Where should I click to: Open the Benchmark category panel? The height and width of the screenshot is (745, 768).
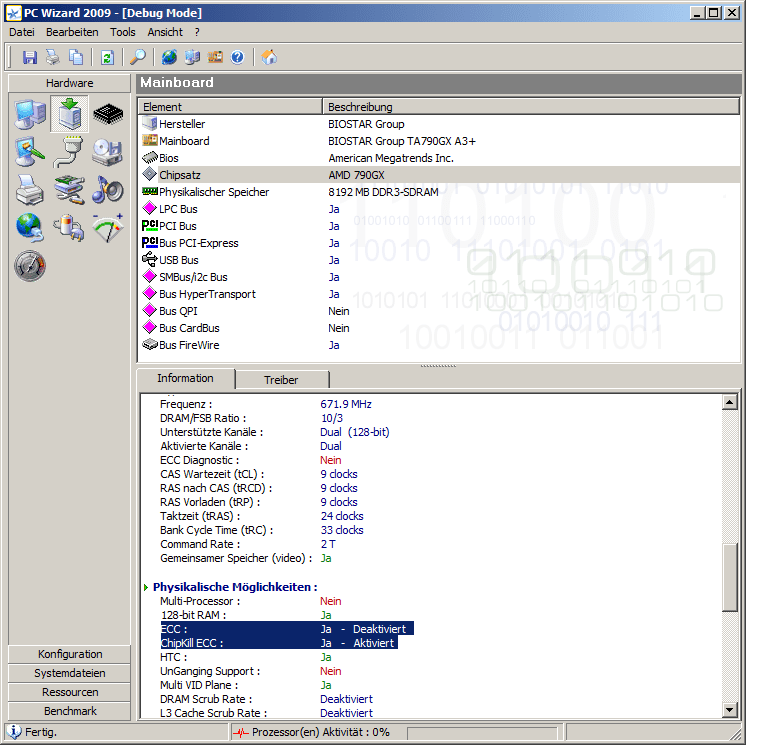pos(70,711)
